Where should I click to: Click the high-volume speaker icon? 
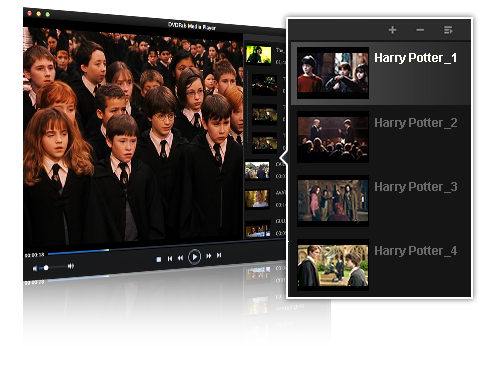point(71,266)
